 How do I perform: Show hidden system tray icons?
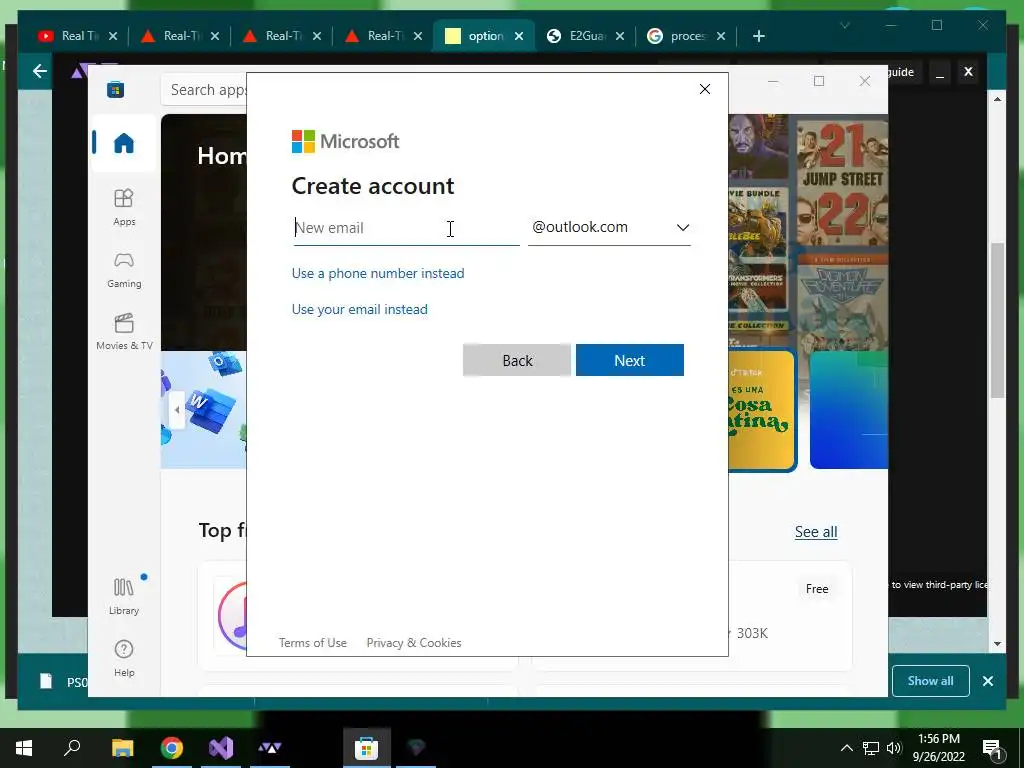coord(846,748)
